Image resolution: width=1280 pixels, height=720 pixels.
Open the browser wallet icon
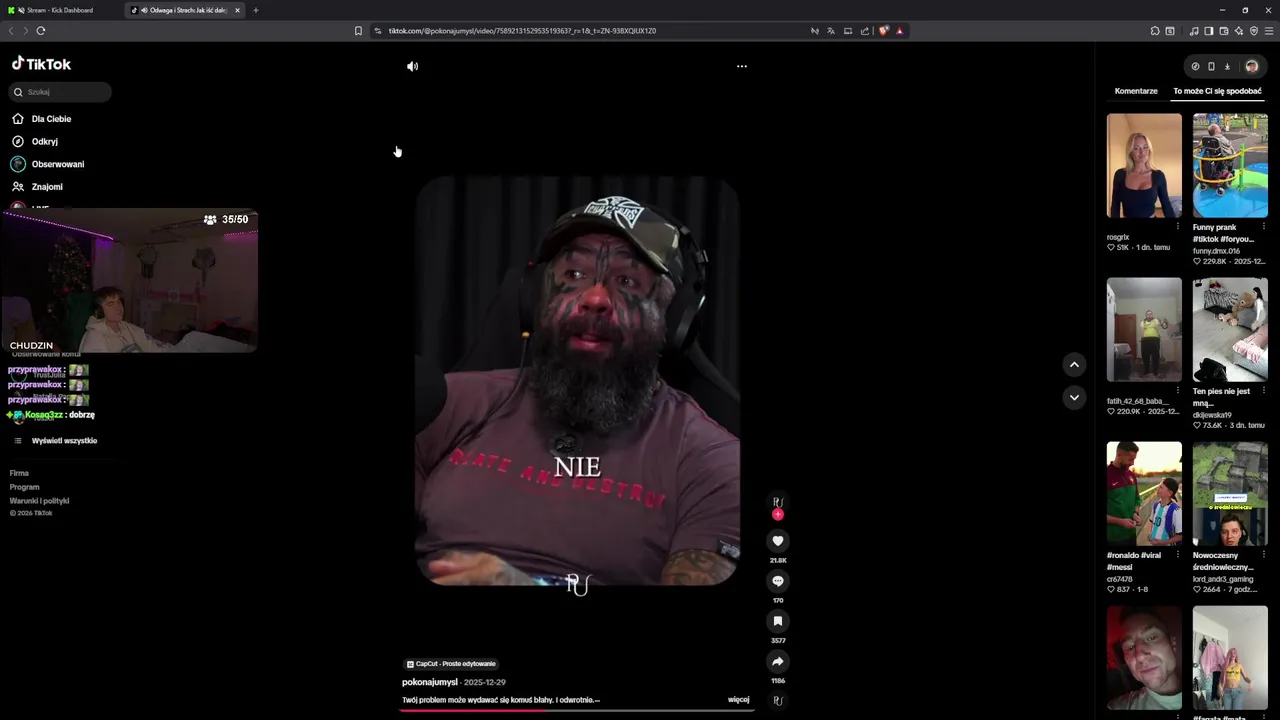click(1224, 31)
